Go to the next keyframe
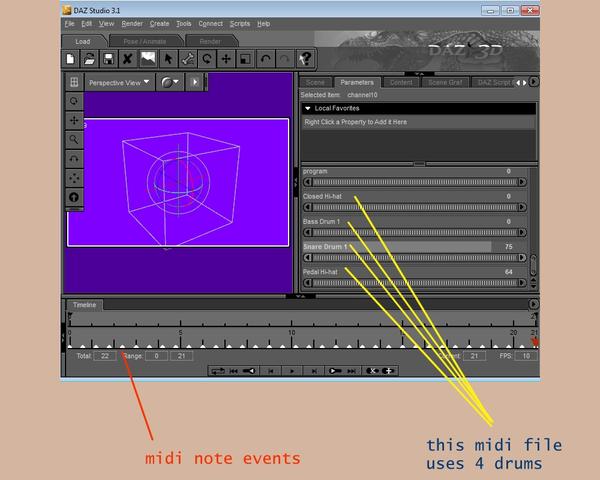The width and height of the screenshot is (600, 480). (335, 371)
